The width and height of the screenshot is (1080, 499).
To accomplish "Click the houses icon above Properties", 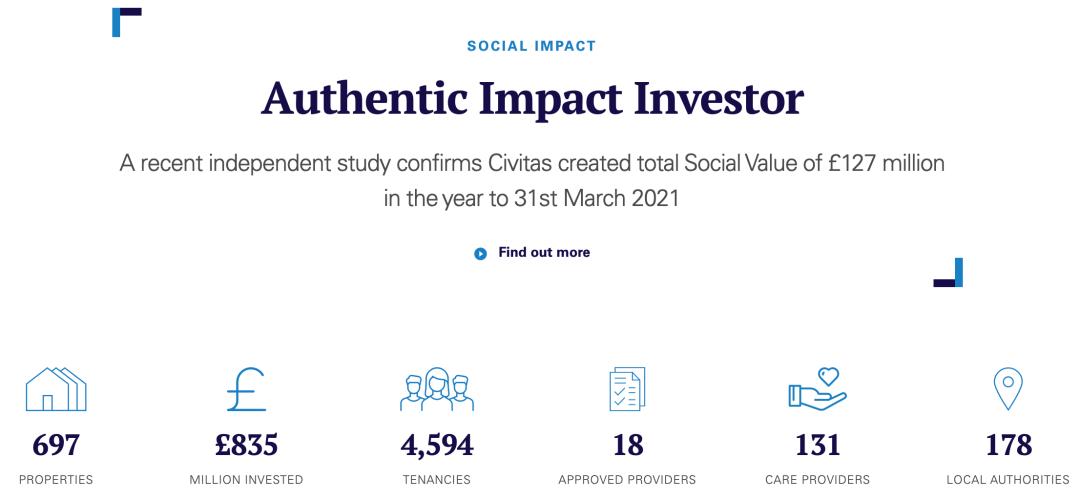I will tap(56, 389).
